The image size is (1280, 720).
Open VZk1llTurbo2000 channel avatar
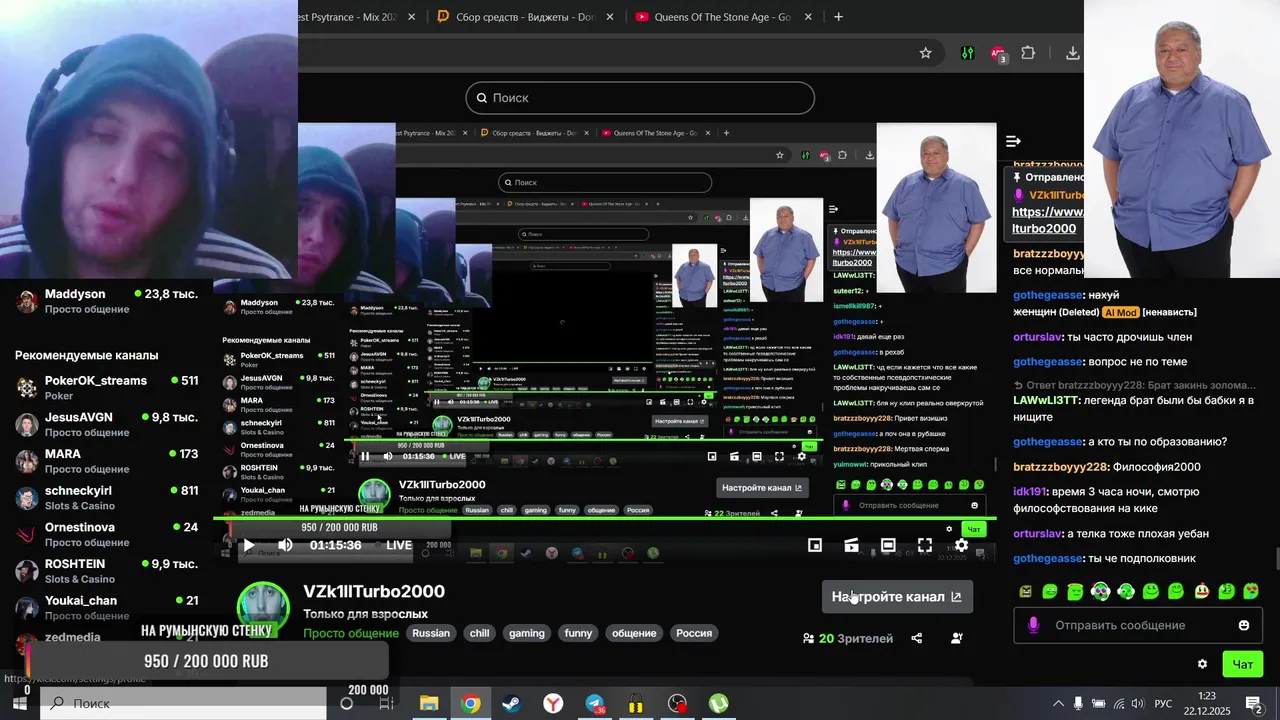(263, 608)
